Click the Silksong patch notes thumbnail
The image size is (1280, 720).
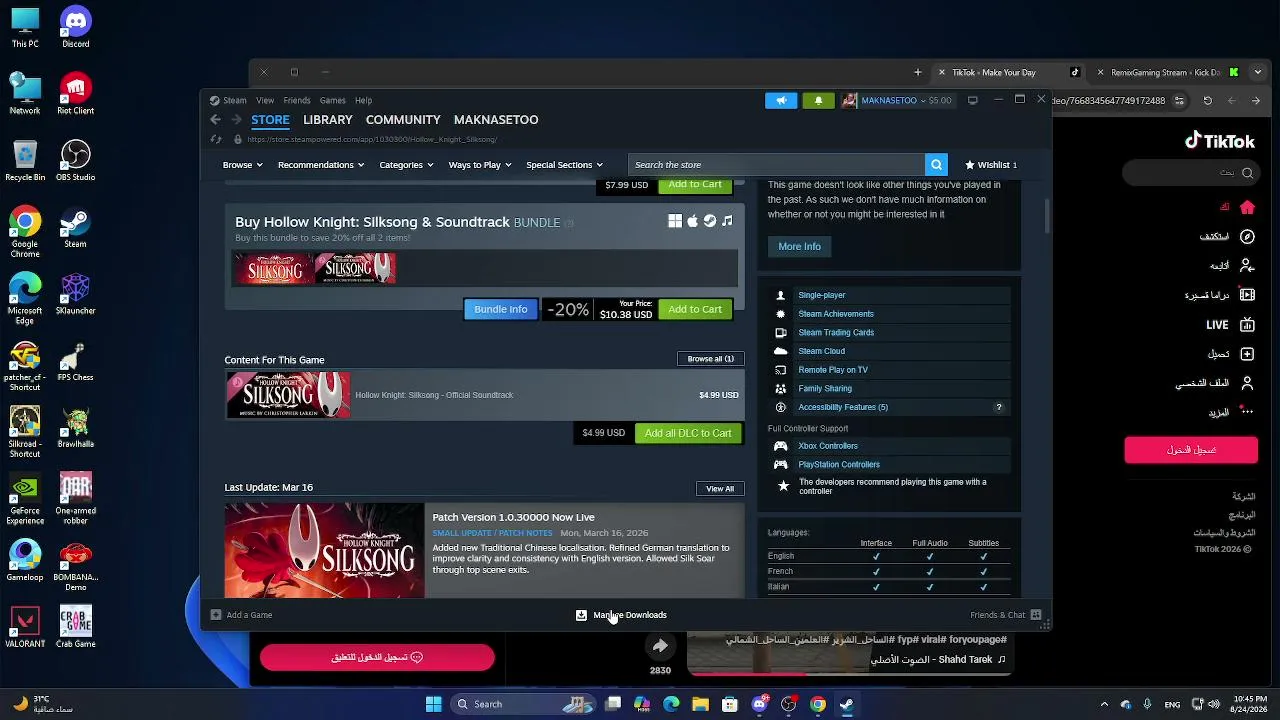[324, 551]
